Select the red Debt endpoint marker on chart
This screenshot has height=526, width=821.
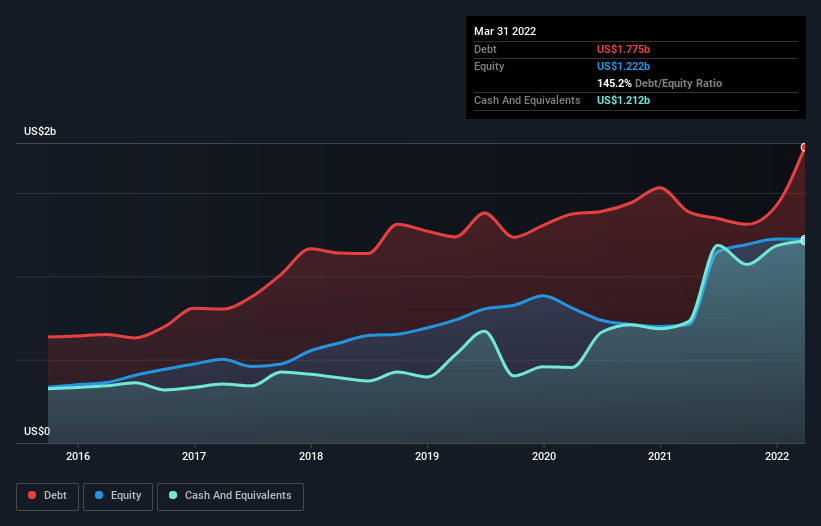(804, 147)
